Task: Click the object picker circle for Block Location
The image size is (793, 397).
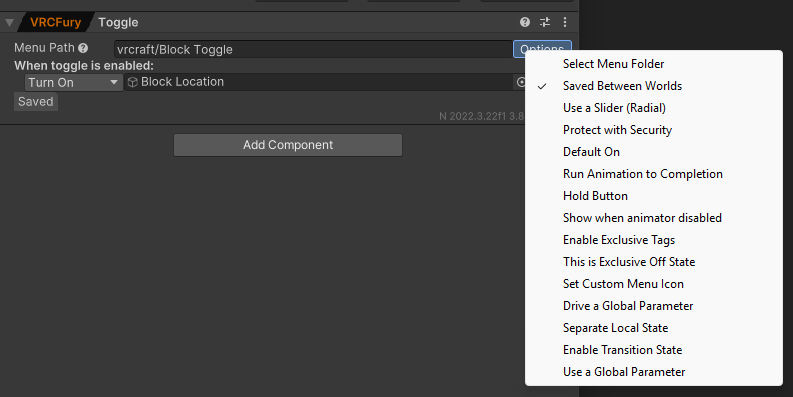Action: tap(520, 82)
